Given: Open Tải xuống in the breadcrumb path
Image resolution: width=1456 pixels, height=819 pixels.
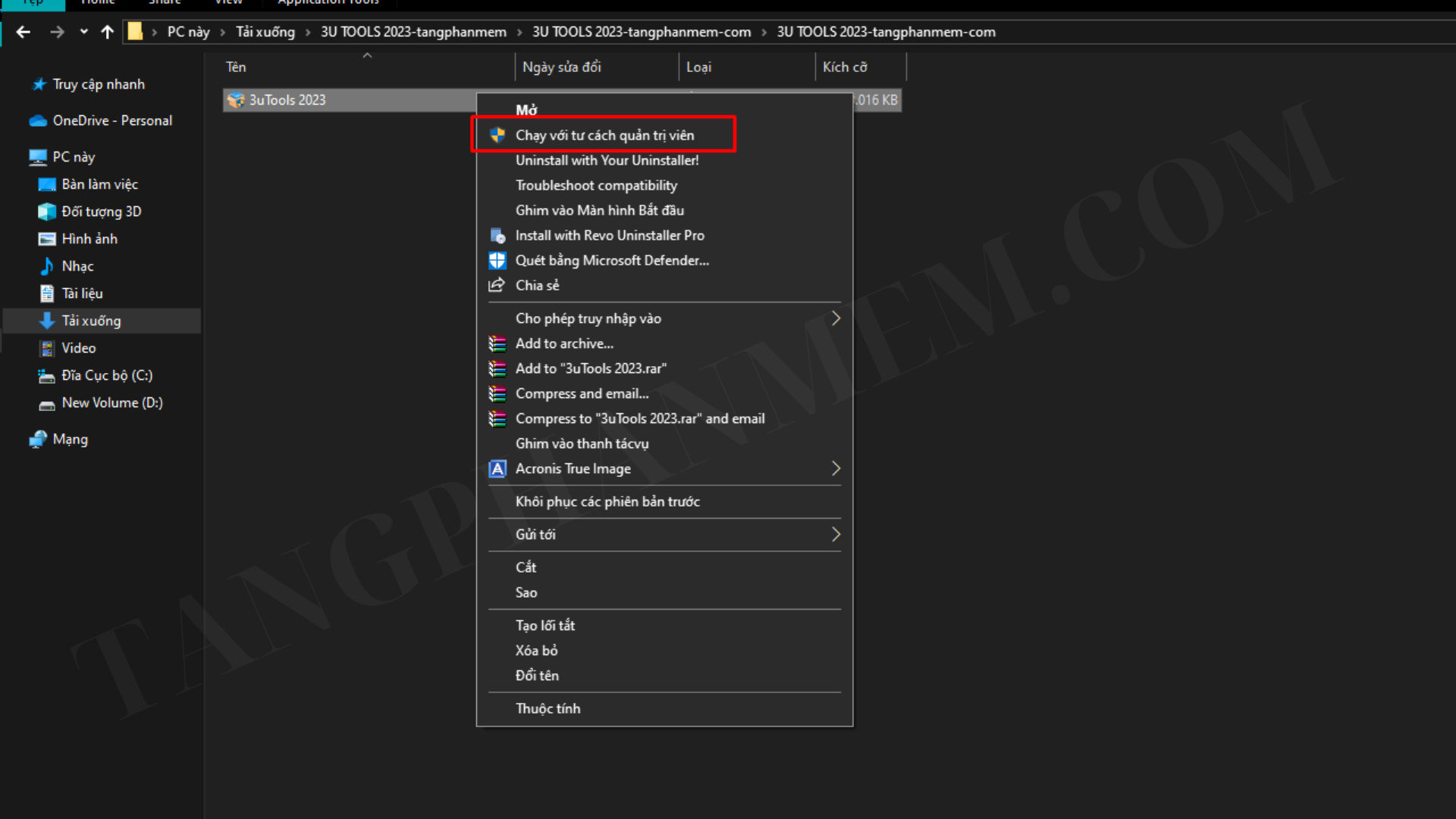Looking at the screenshot, I should tap(265, 32).
